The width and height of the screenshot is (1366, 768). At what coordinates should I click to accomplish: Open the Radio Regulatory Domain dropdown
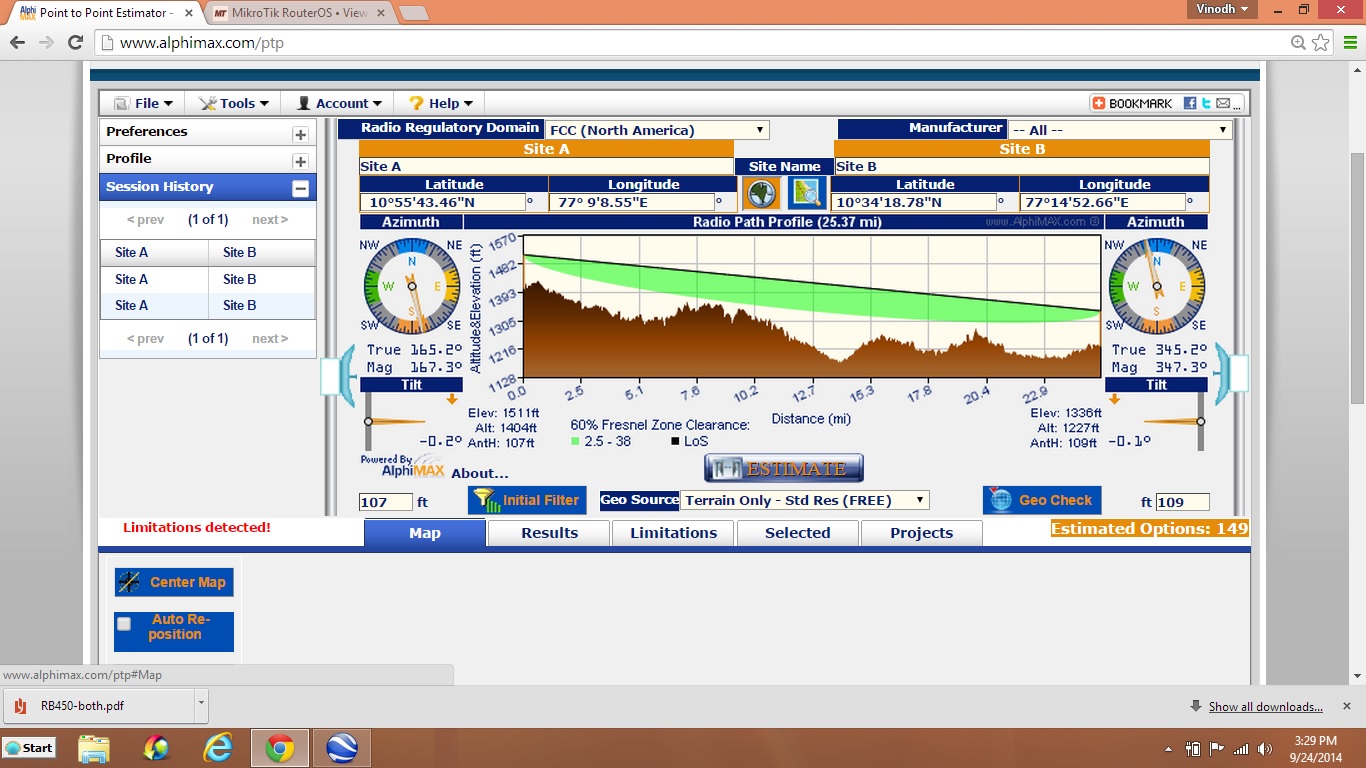point(657,130)
